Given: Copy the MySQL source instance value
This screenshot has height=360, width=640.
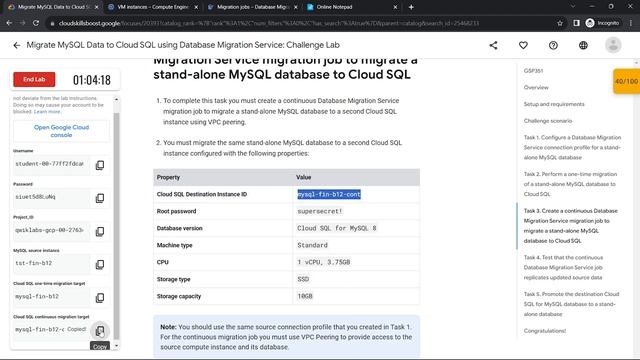Looking at the screenshot, I should (x=100, y=264).
